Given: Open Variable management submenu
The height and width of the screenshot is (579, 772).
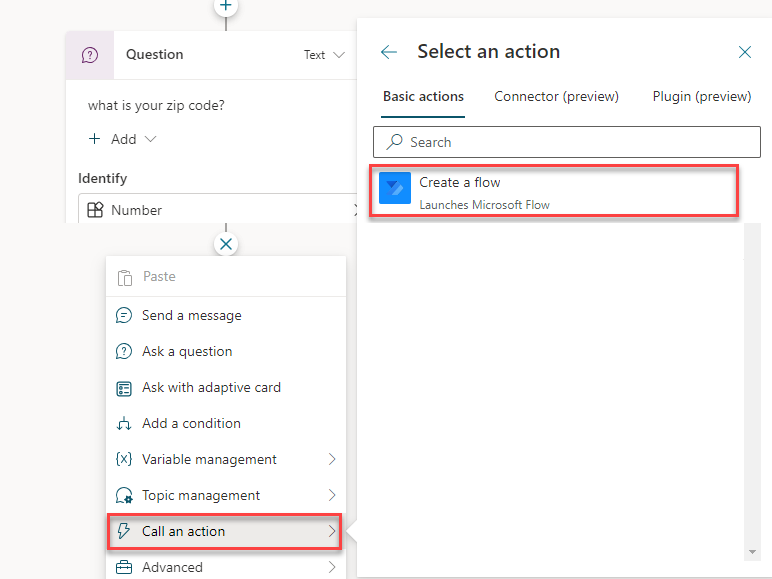Looking at the screenshot, I should click(226, 459).
